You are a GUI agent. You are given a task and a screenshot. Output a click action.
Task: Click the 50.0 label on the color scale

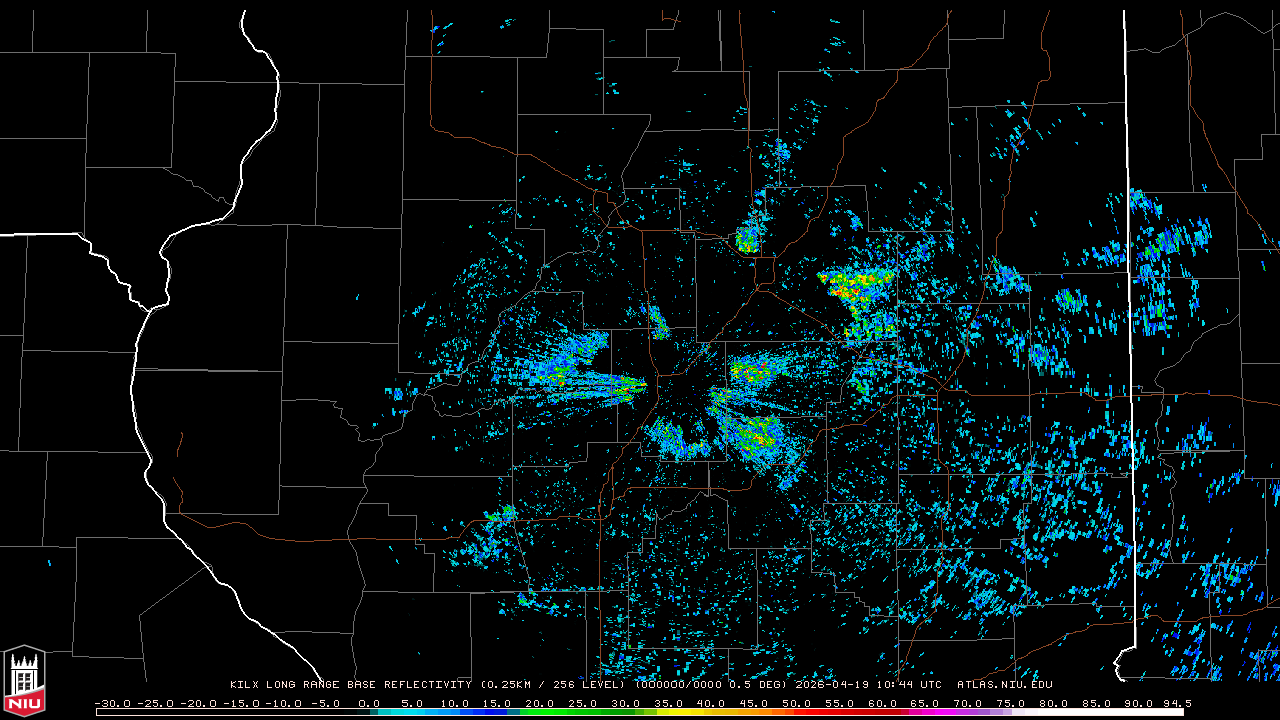pyautogui.click(x=798, y=703)
